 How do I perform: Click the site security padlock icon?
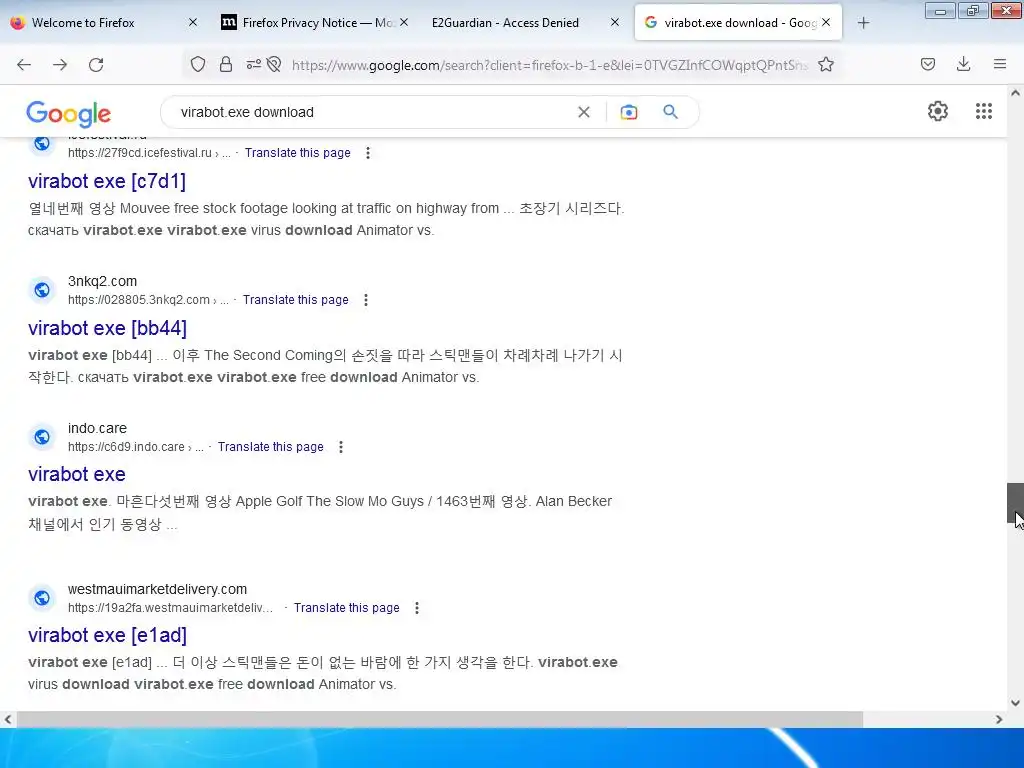[x=226, y=64]
